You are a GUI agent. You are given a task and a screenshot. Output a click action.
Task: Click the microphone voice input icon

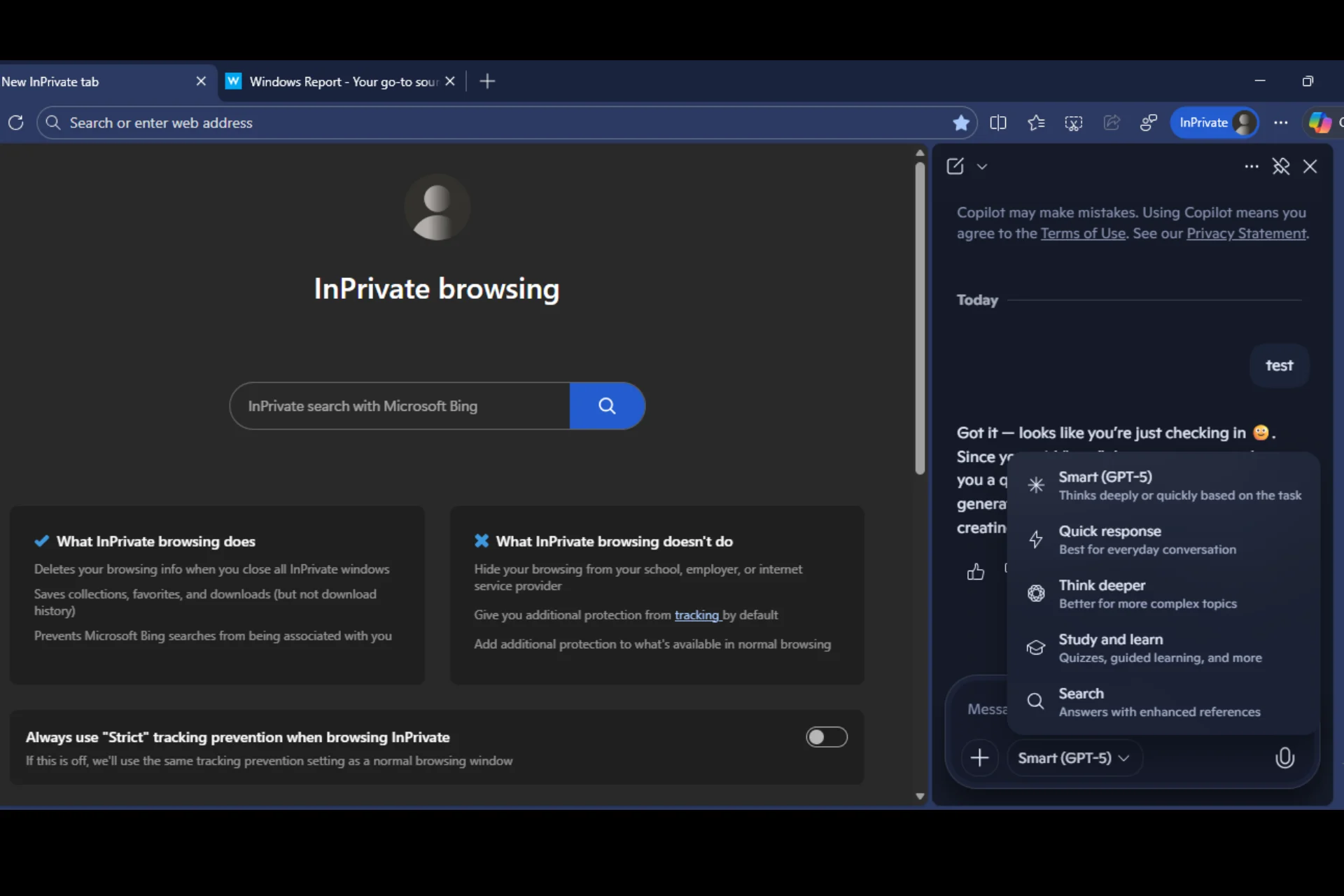pos(1284,757)
